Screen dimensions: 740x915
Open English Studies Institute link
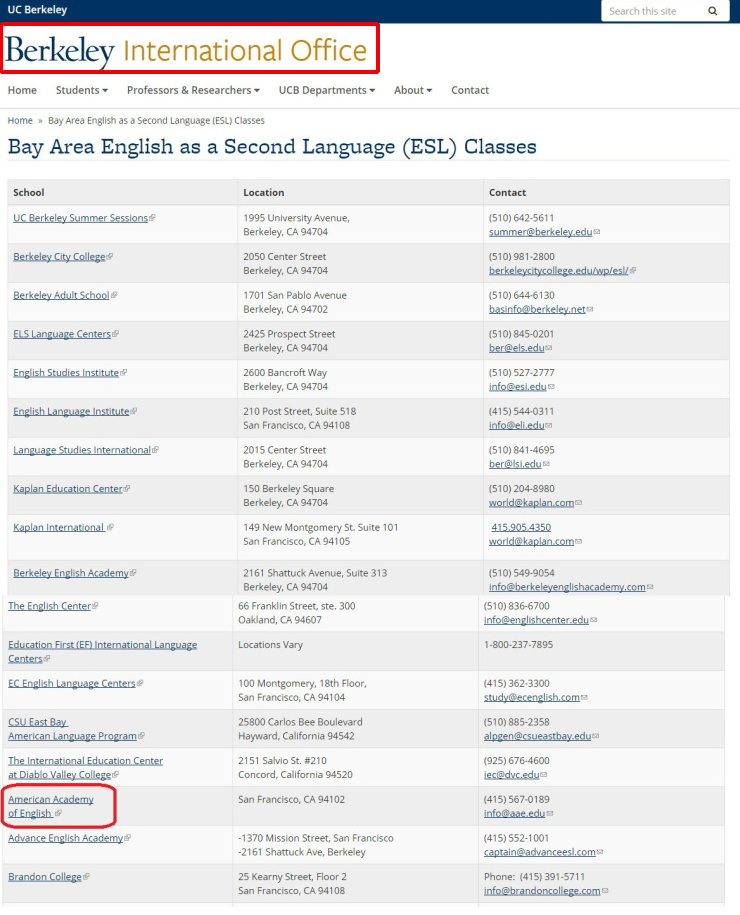click(x=66, y=372)
